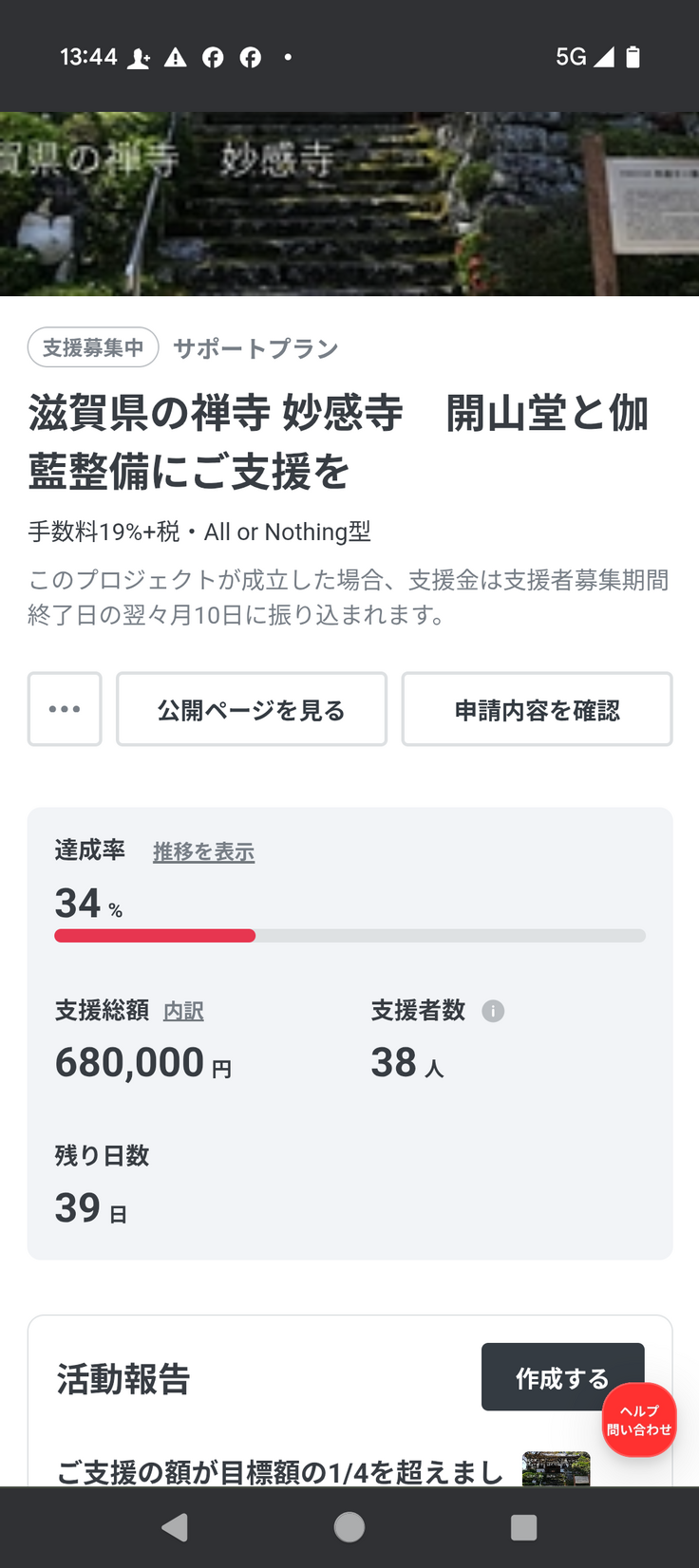Tap the info icon beside 支援者数
This screenshot has width=699, height=1568.
coord(493,1011)
